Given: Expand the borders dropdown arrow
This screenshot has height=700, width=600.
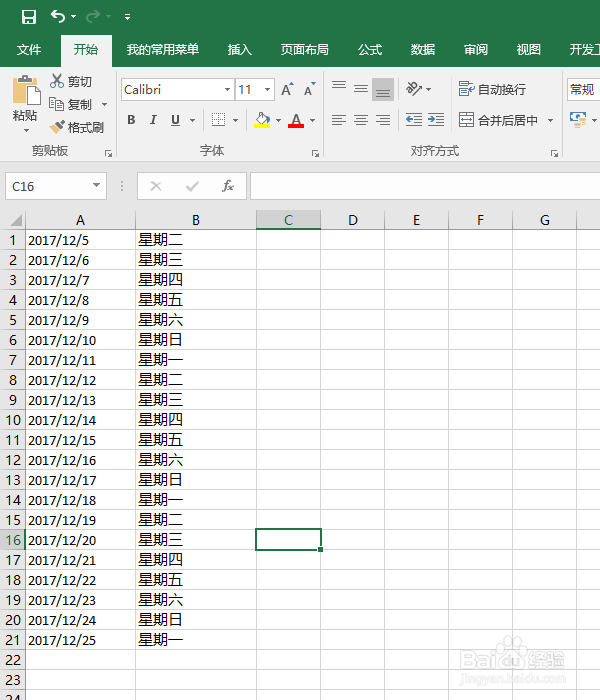Looking at the screenshot, I should [x=235, y=120].
